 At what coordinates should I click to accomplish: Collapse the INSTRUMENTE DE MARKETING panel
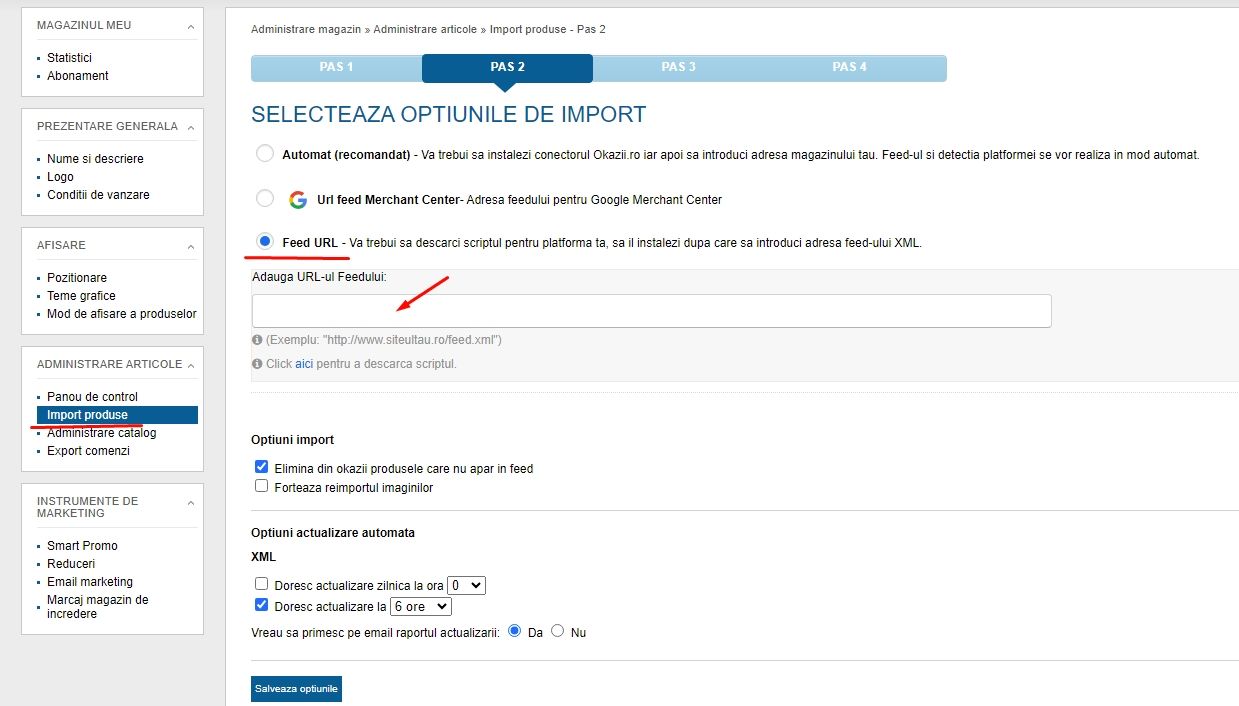coord(190,502)
